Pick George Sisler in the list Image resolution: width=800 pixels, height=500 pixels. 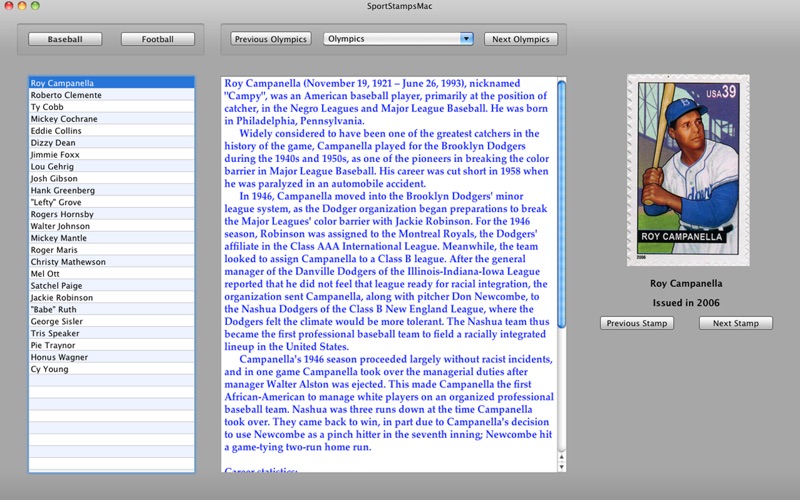[x=112, y=321]
